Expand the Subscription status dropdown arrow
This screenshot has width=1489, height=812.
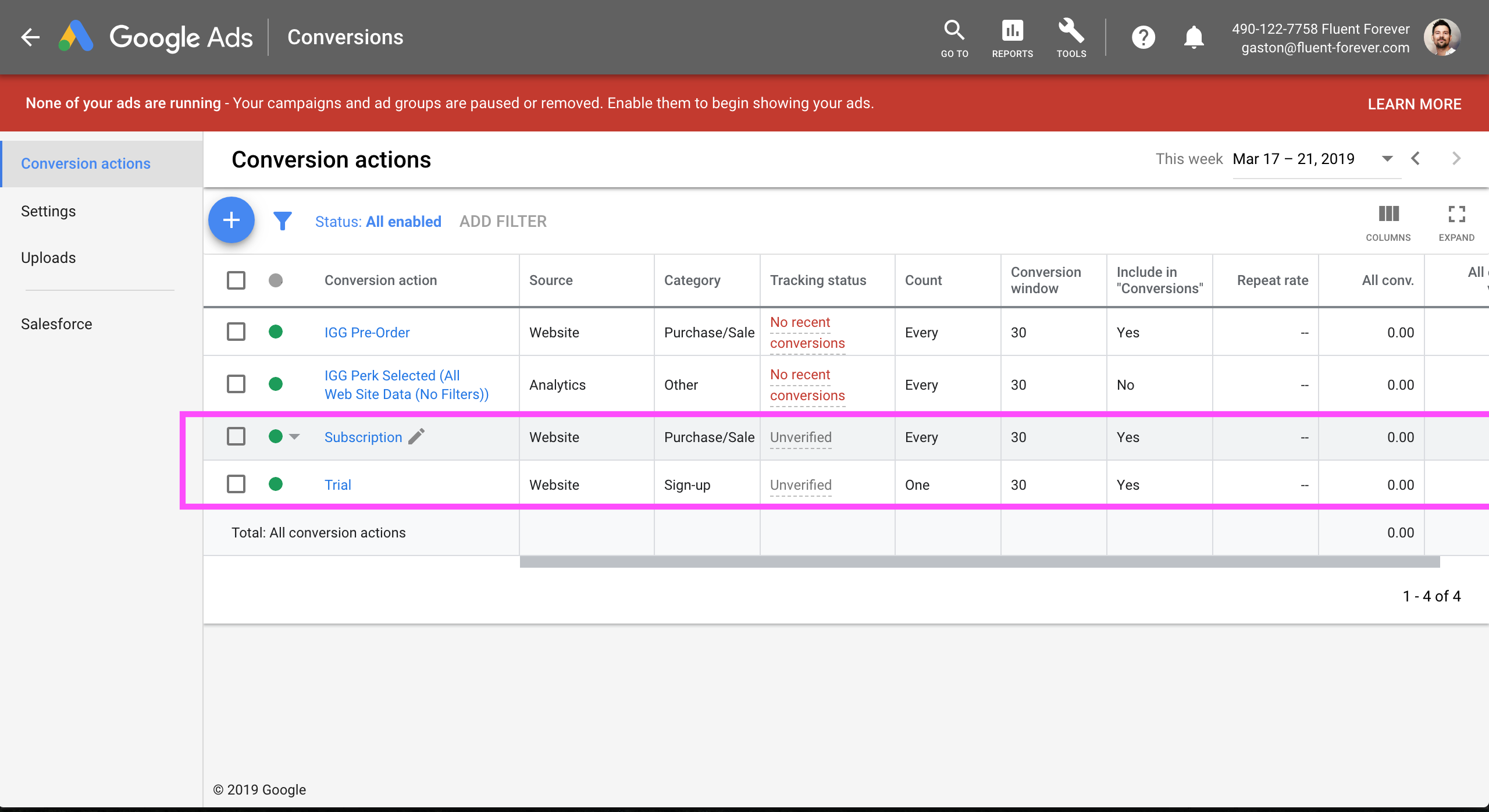pyautogui.click(x=295, y=437)
